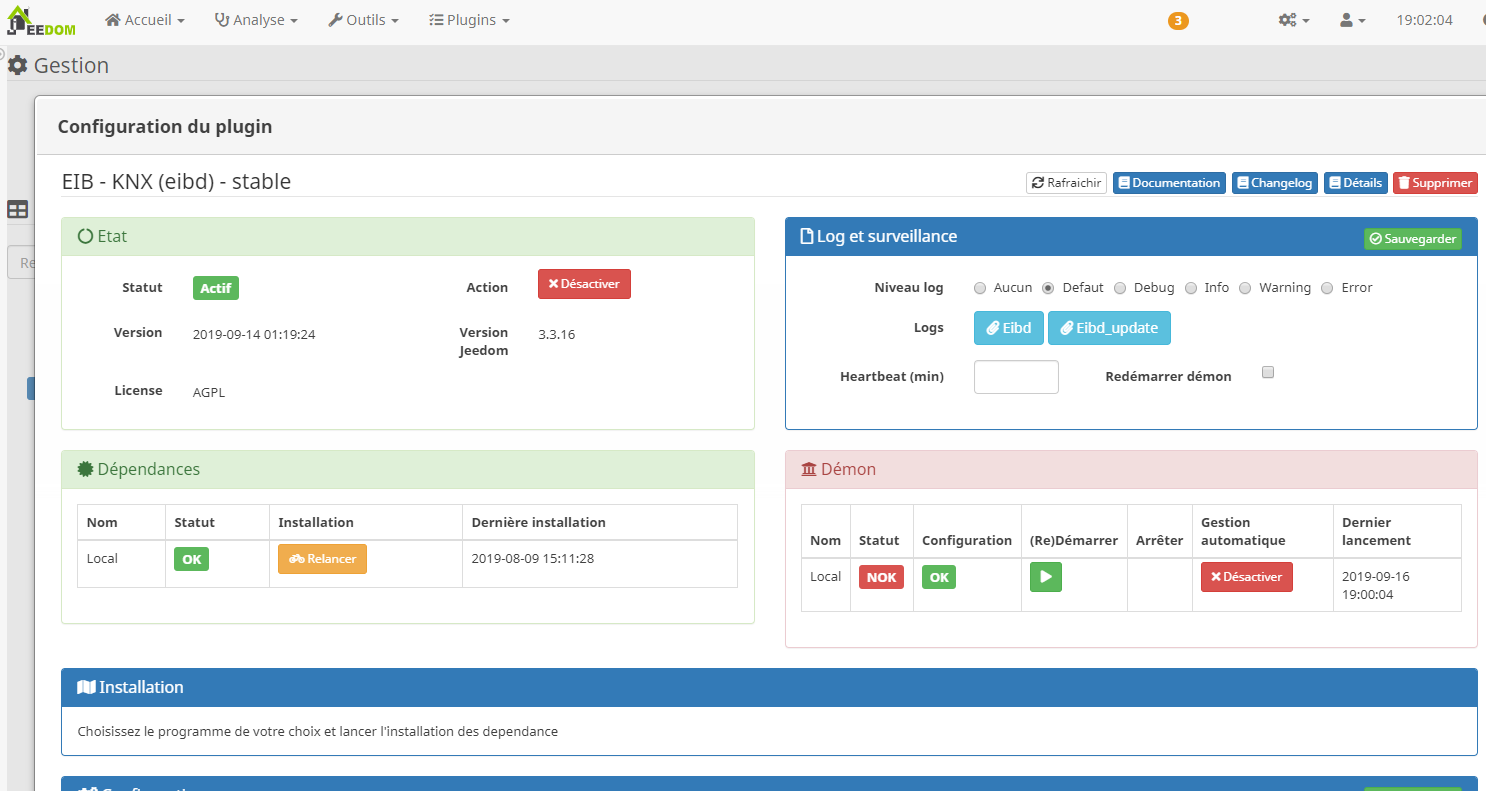
Task: Click the Installation panel header
Action: pos(769,688)
